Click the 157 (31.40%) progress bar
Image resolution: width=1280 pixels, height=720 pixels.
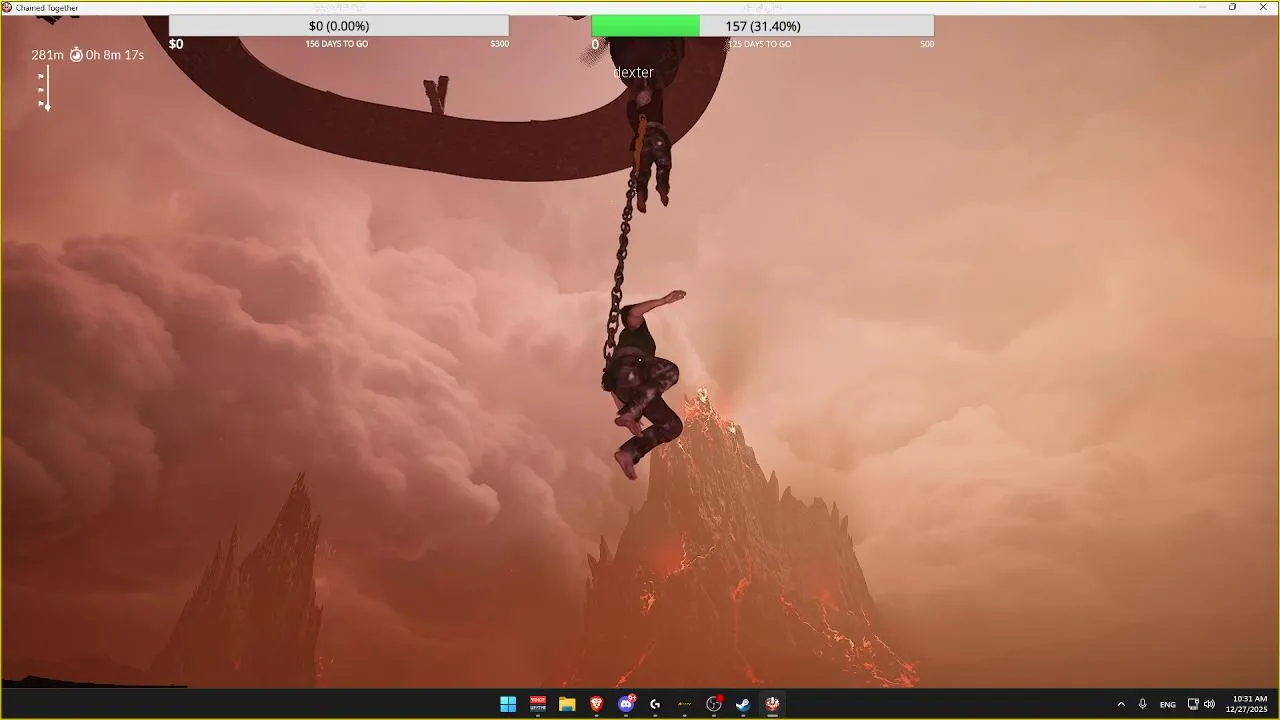(x=762, y=26)
